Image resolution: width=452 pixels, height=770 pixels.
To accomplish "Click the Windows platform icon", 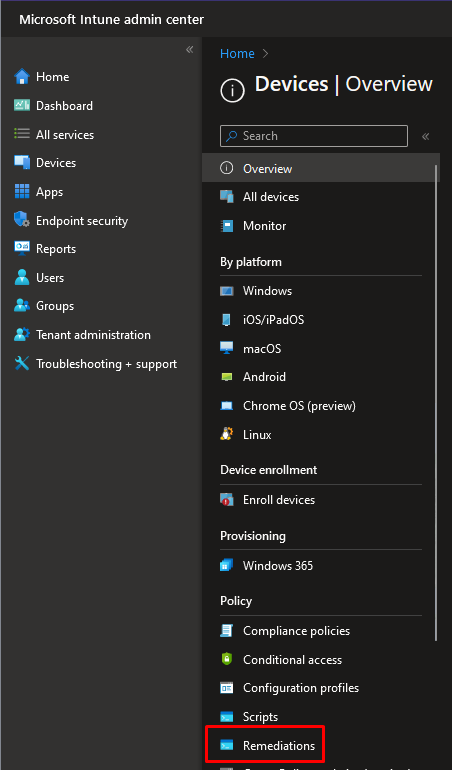I will (226, 291).
